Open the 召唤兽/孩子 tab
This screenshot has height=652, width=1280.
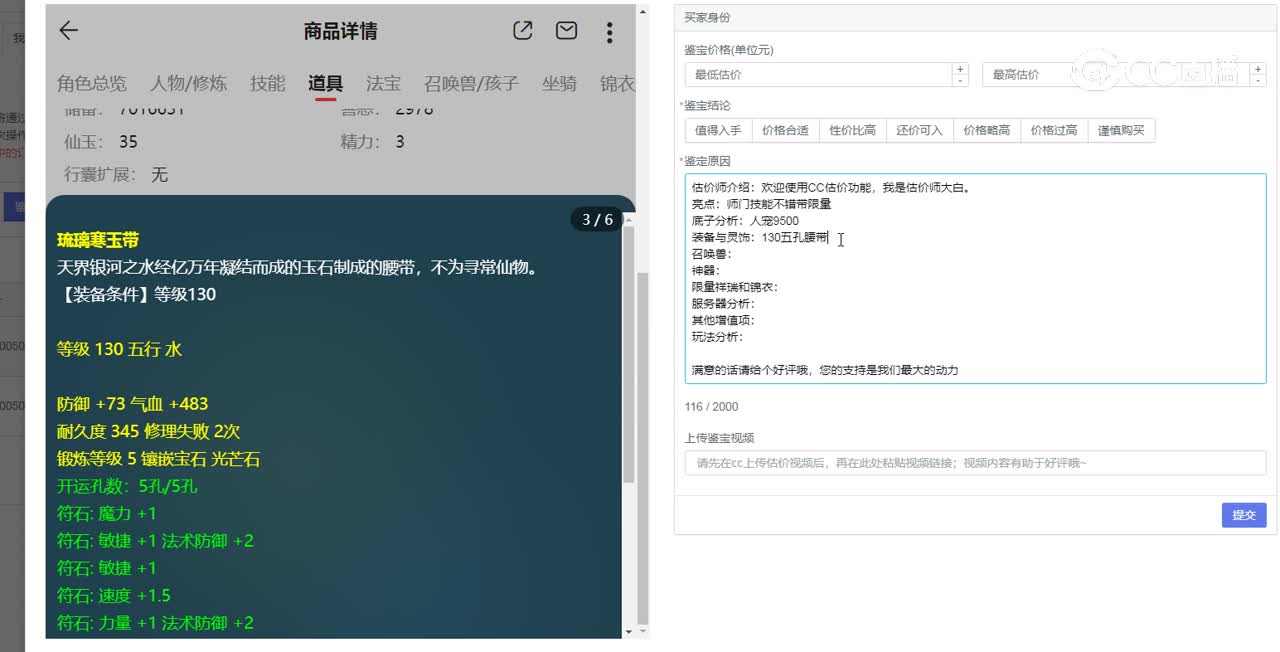click(471, 83)
